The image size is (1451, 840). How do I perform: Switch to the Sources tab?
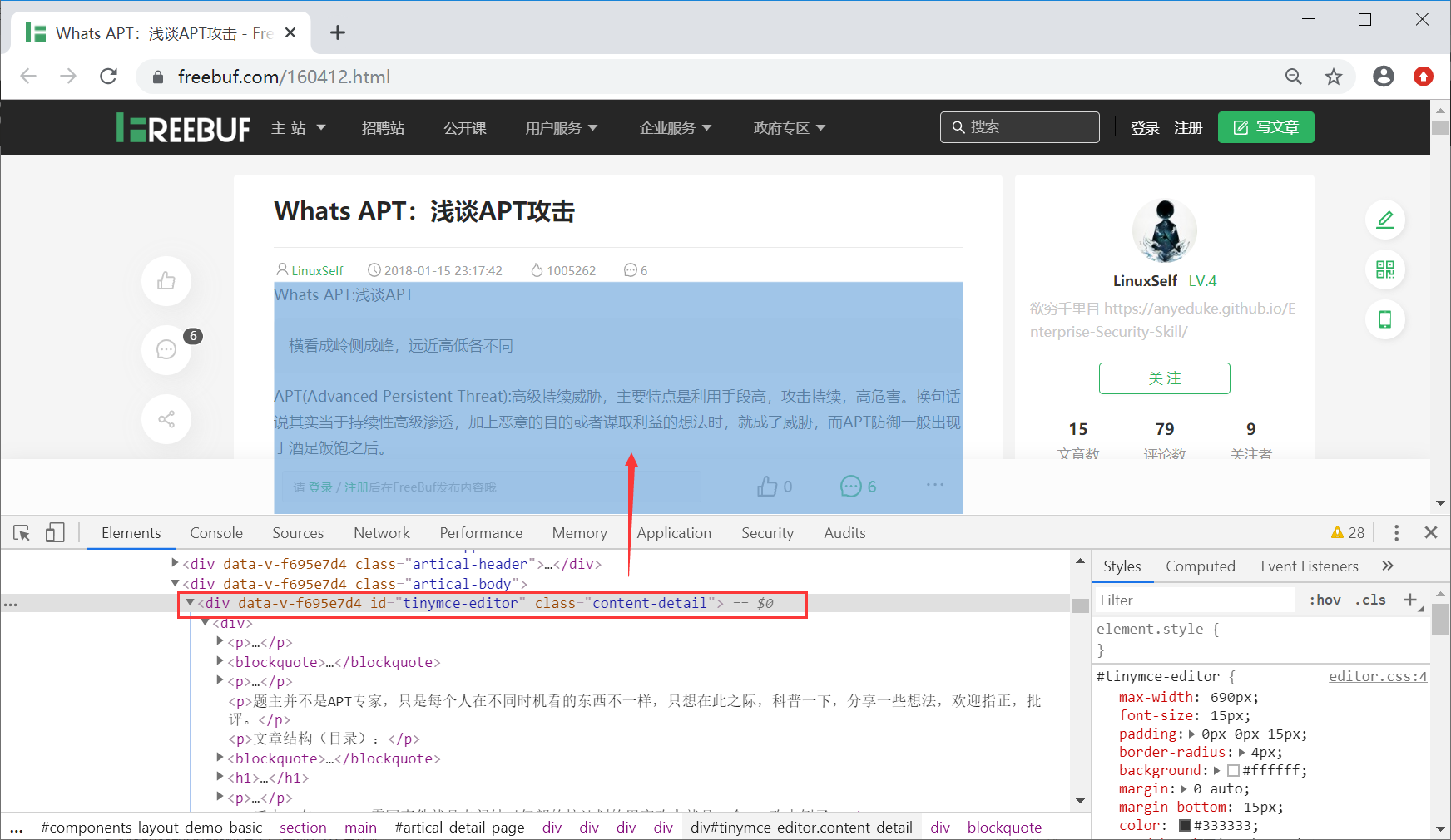click(298, 533)
